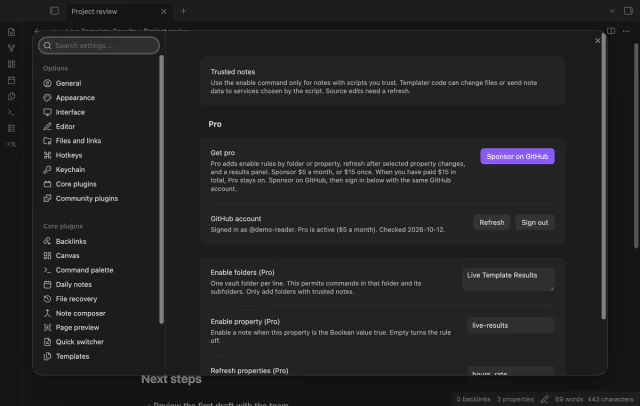
Task: Open today's daily note ribbon icon
Action: 11,80
